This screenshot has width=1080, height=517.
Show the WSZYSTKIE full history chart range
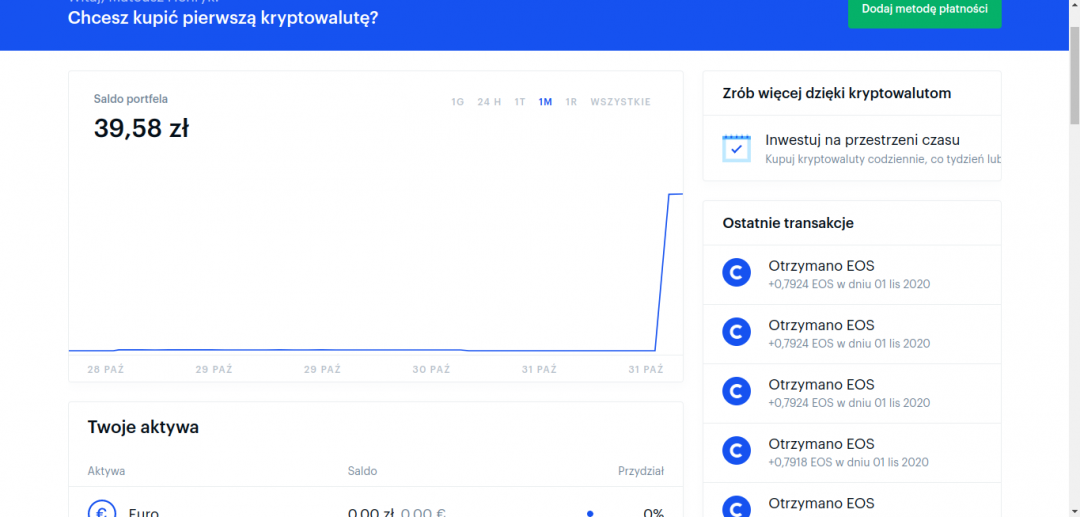(x=620, y=102)
